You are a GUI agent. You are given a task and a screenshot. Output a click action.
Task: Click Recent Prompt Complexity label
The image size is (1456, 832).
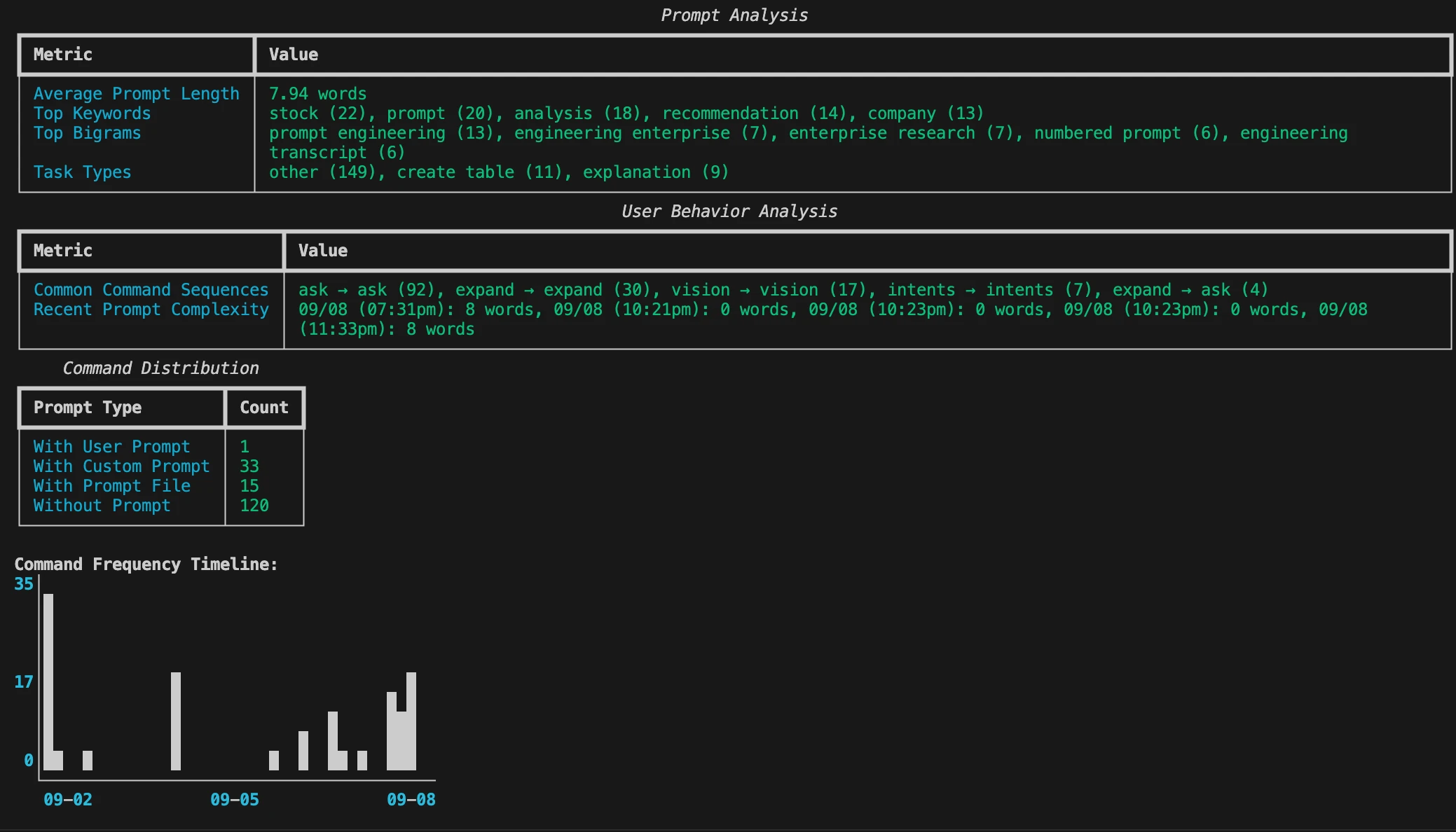[151, 310]
